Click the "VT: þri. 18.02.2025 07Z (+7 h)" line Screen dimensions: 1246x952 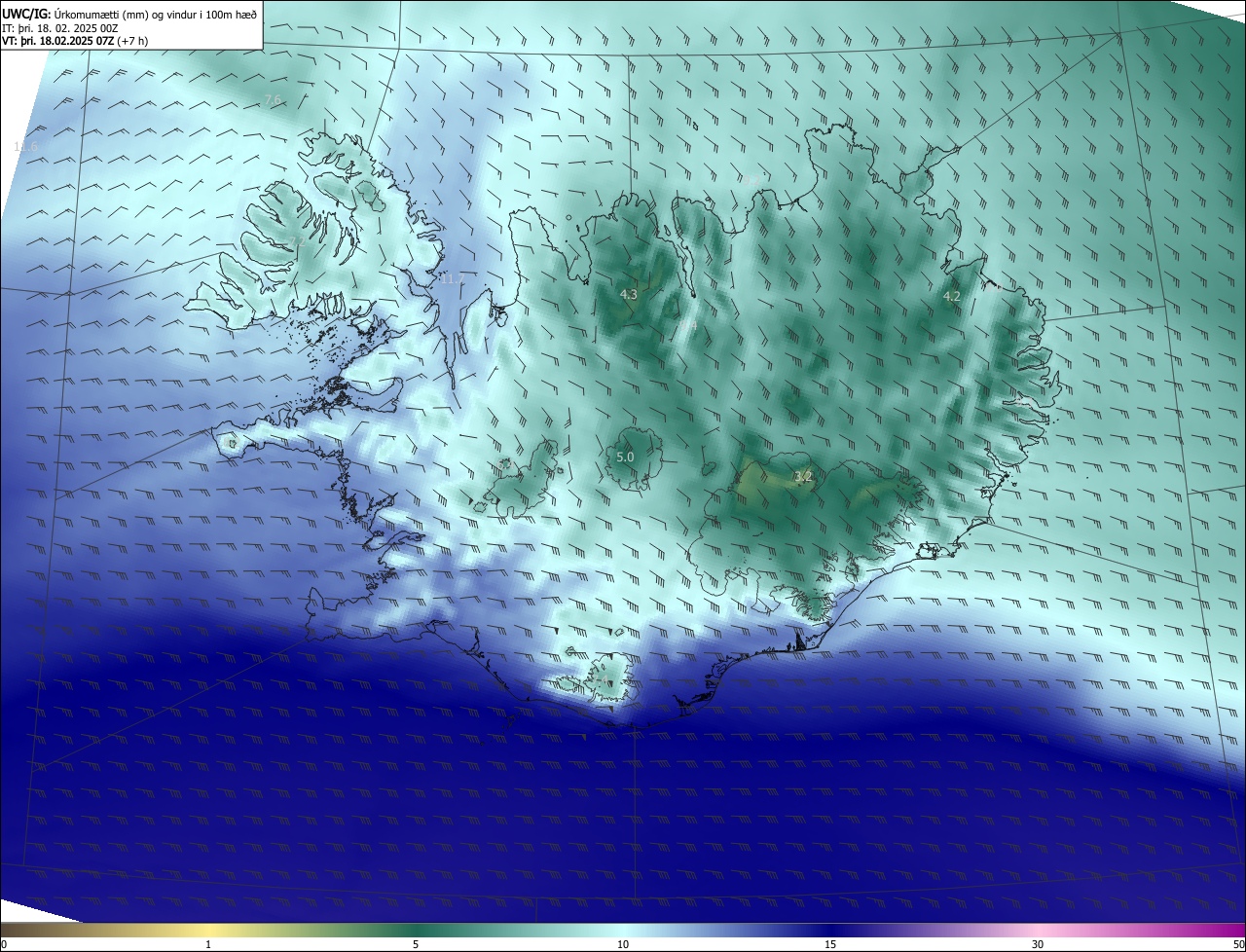(75, 41)
